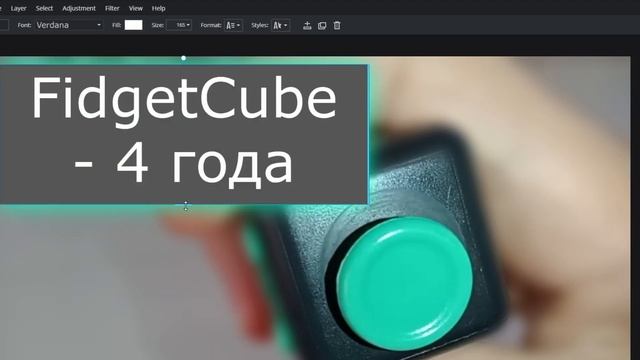Click the white Fill color swatch
The height and width of the screenshot is (360, 640).
pyautogui.click(x=133, y=25)
